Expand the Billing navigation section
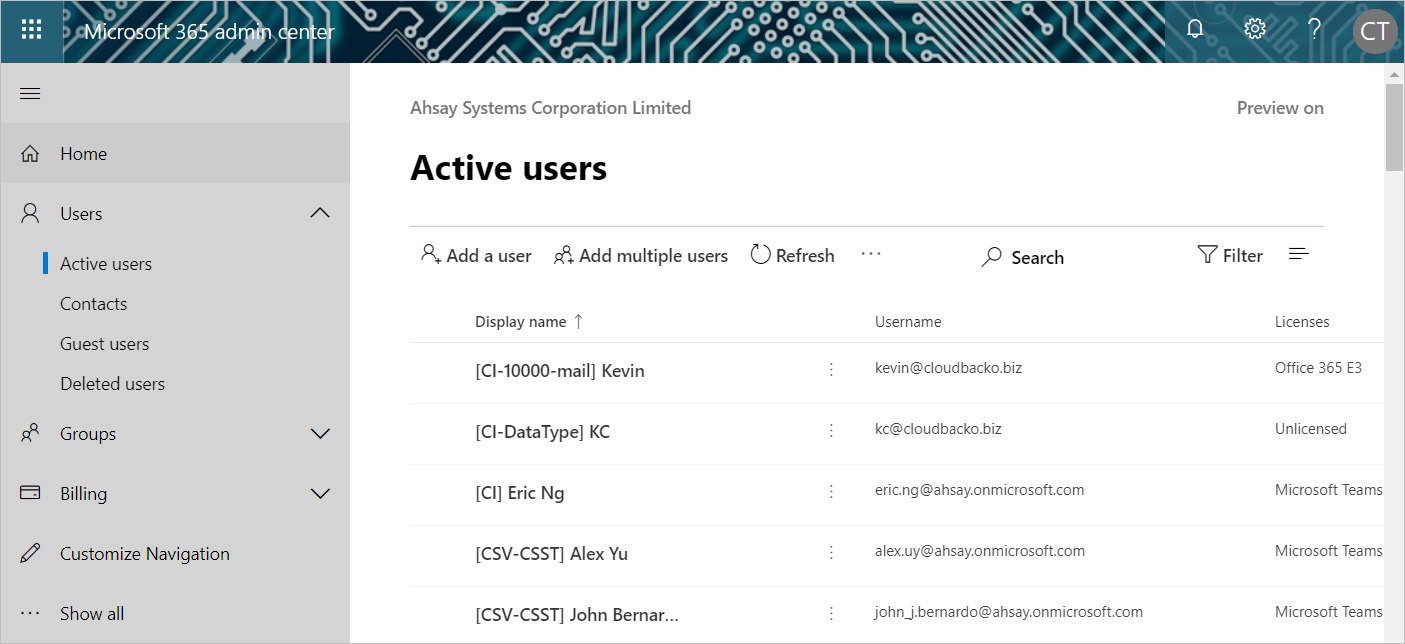The height and width of the screenshot is (644, 1405). [x=320, y=494]
